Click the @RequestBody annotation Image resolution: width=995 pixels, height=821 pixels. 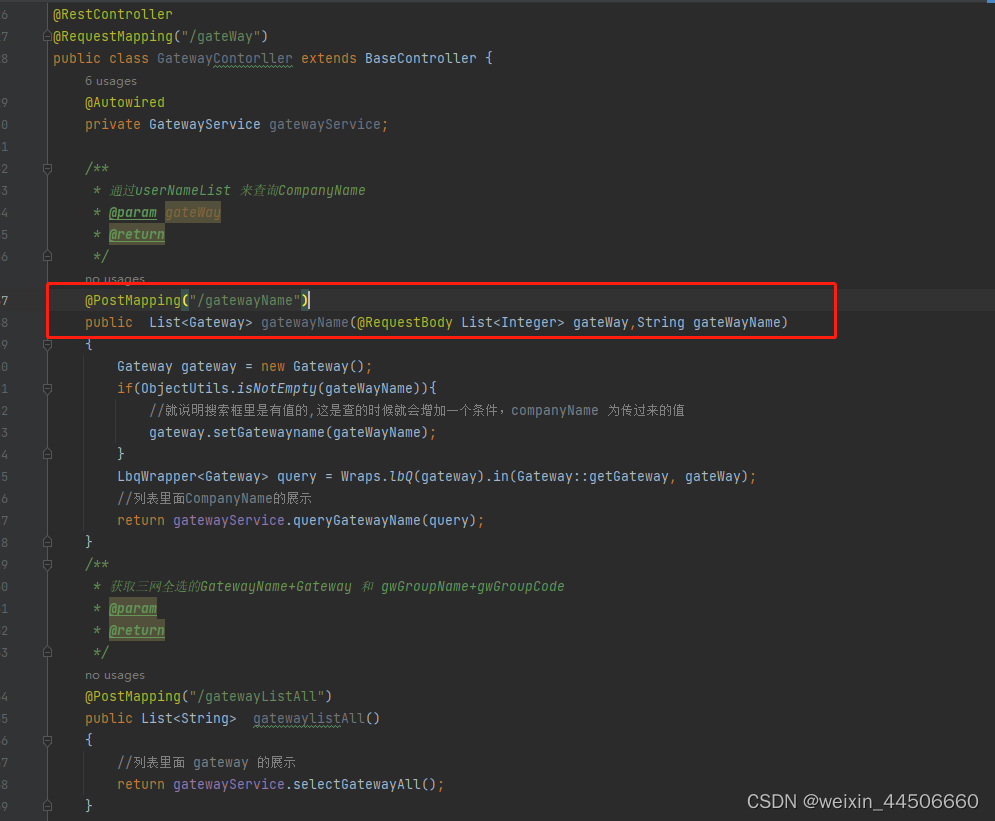[x=405, y=322]
